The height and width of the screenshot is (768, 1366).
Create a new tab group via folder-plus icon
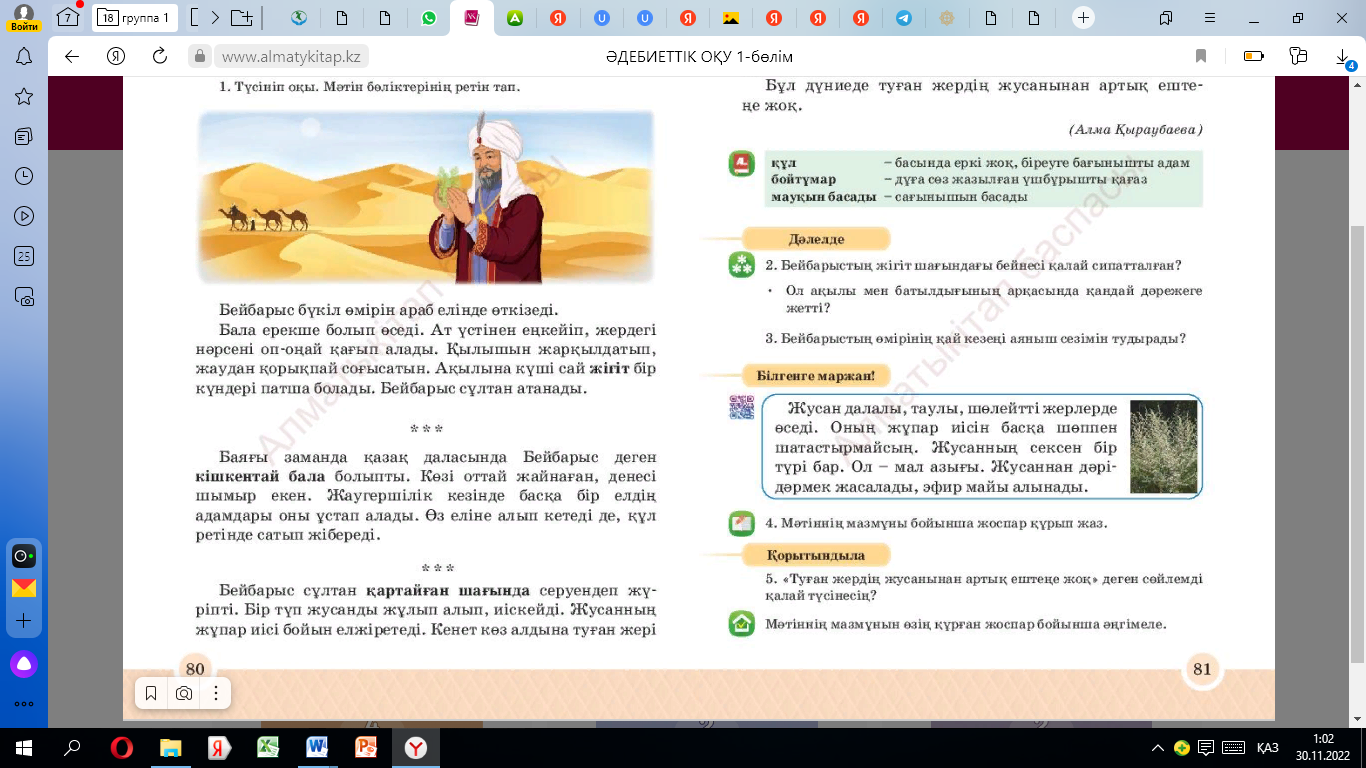click(x=241, y=17)
